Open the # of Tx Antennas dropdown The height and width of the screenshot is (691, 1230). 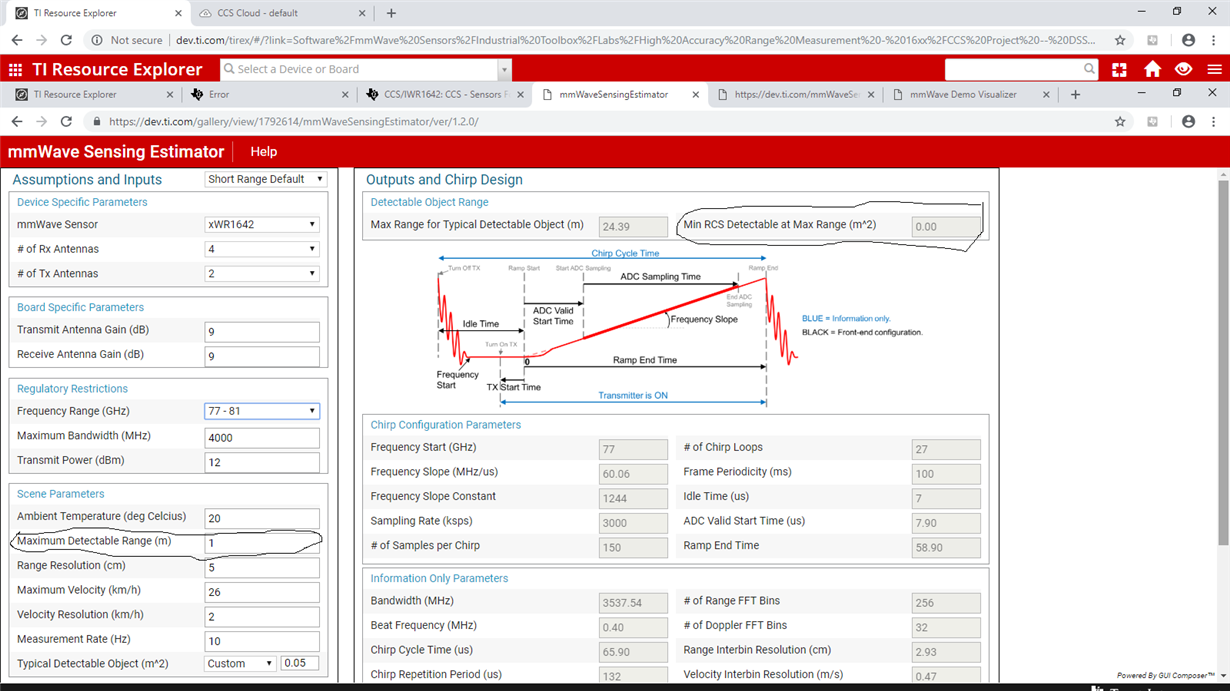[262, 273]
